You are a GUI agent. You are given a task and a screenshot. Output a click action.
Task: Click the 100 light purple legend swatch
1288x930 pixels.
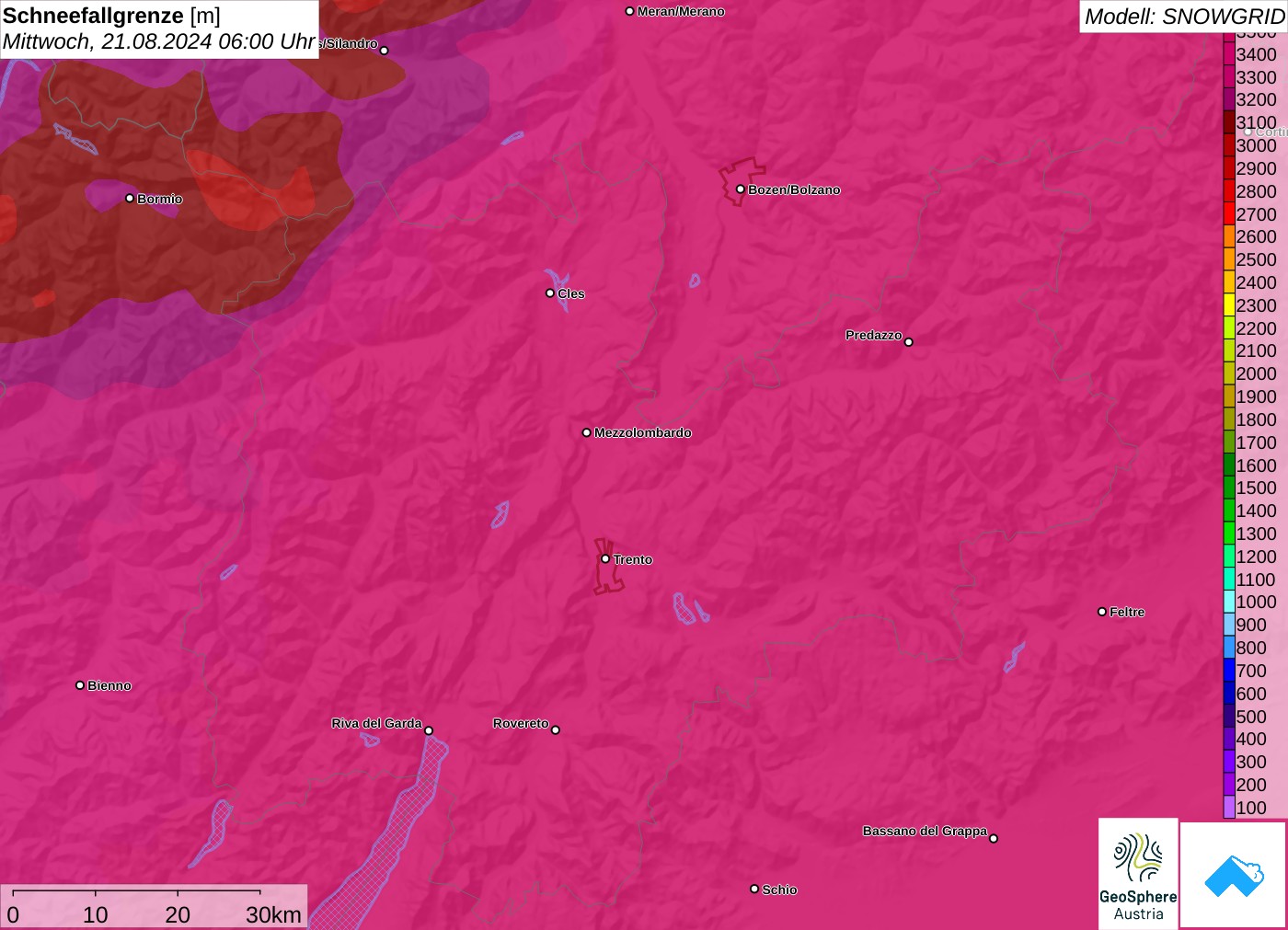click(1229, 808)
